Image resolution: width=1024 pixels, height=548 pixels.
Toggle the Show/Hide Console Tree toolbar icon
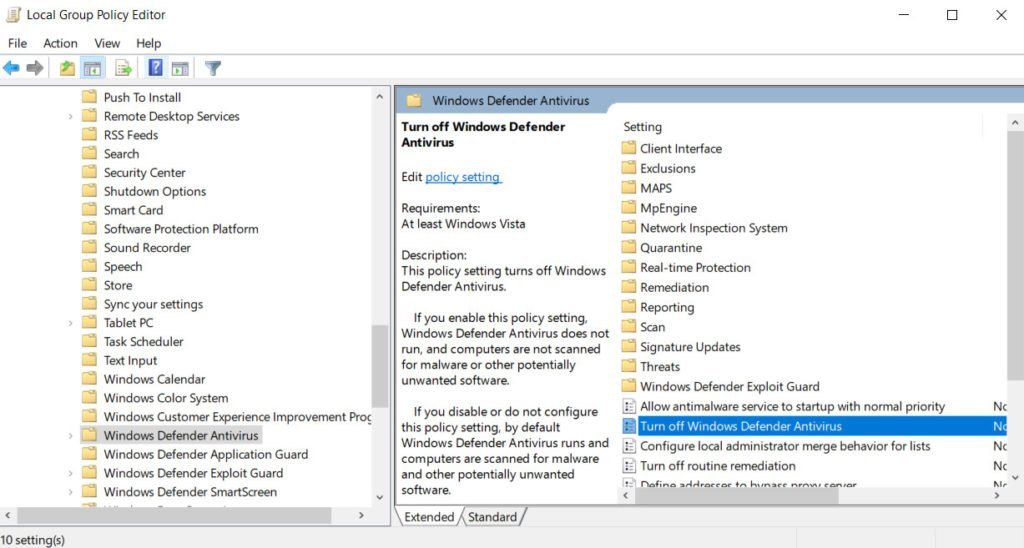coord(92,67)
